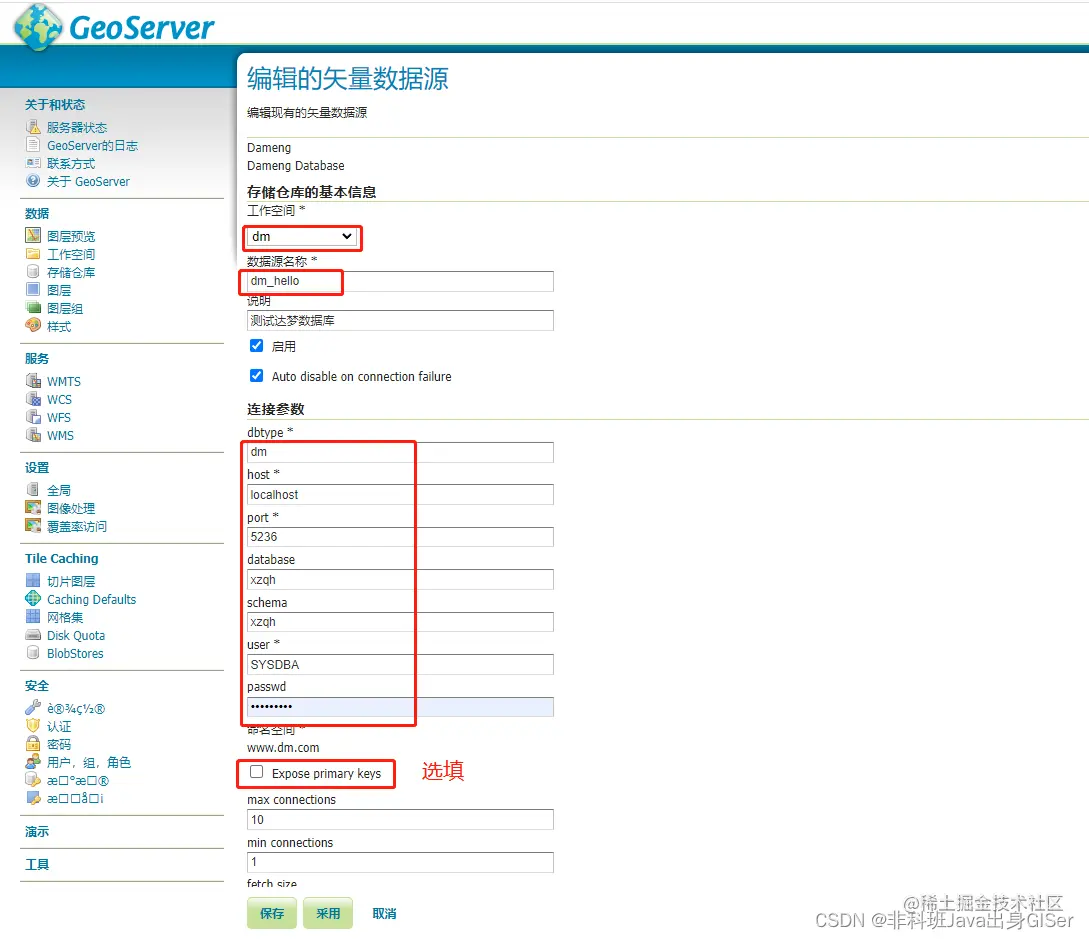Click the 保存 save button

tap(272, 913)
